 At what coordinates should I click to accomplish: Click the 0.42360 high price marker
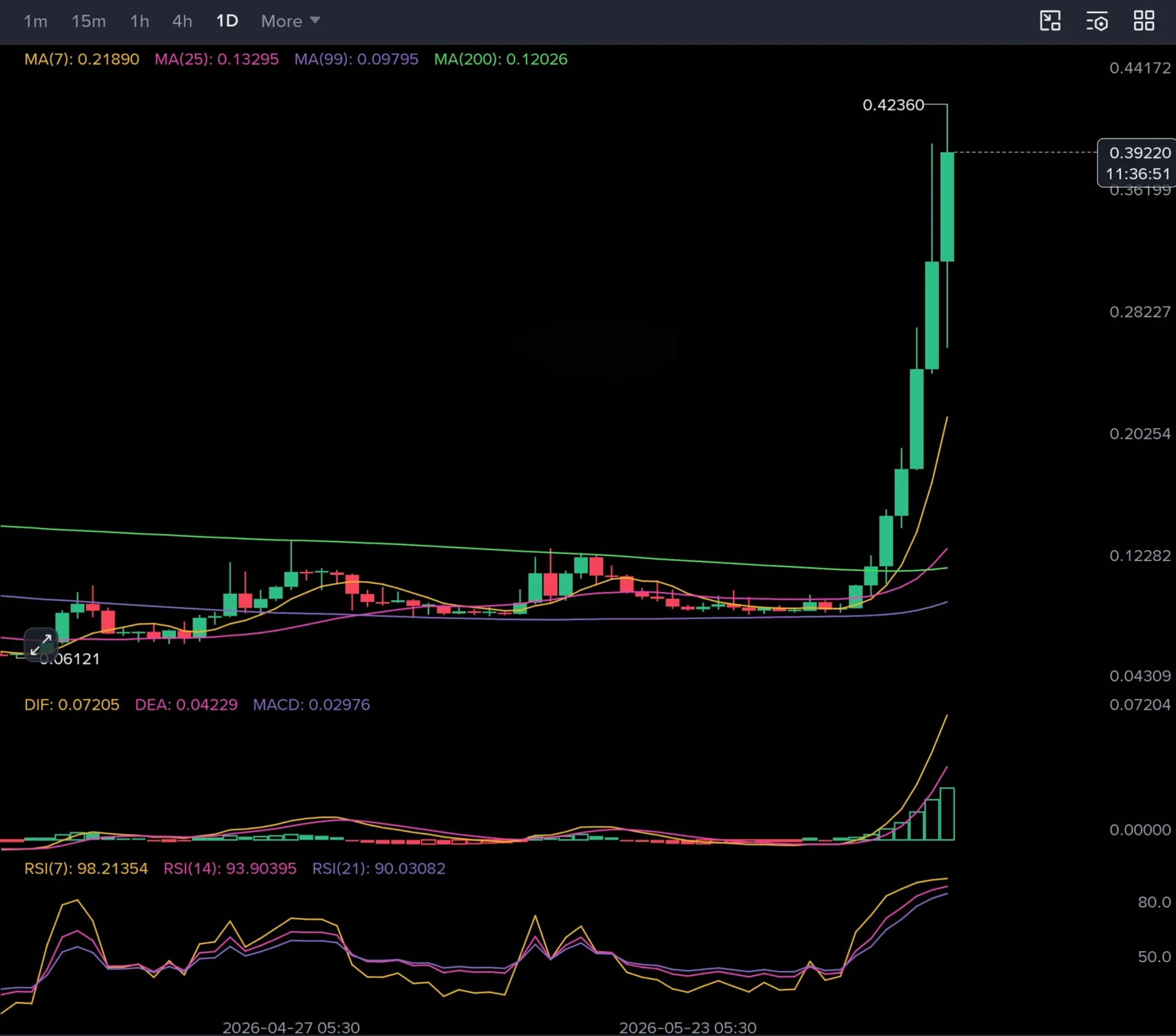point(893,105)
